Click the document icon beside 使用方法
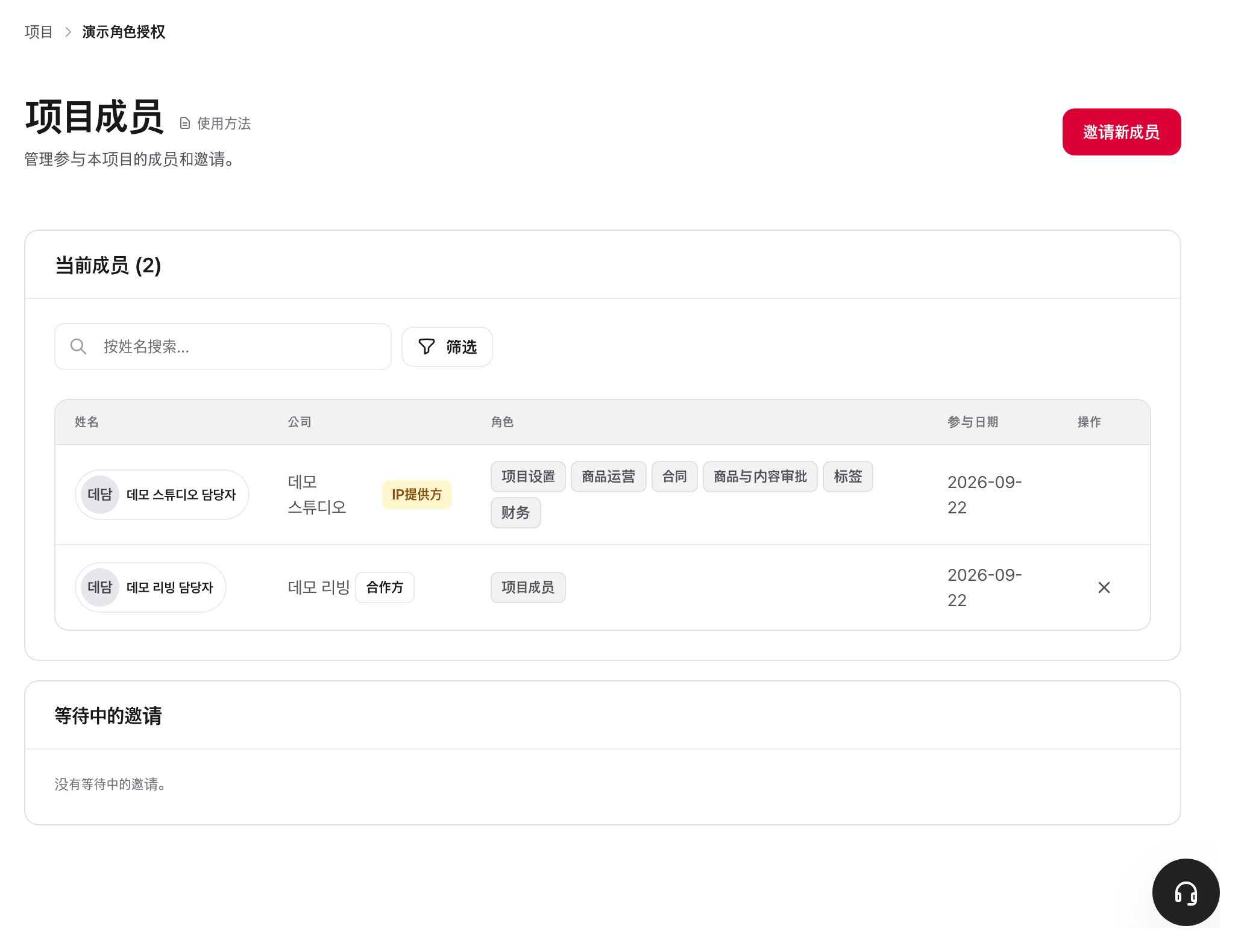 point(185,124)
